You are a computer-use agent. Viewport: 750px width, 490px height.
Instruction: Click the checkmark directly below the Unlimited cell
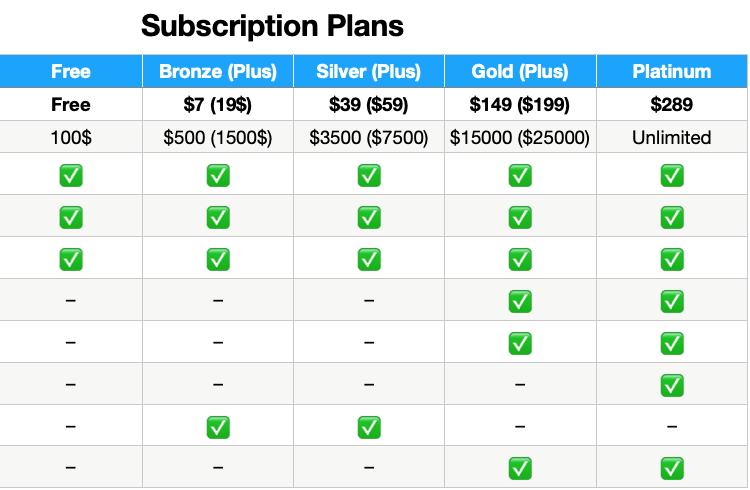point(672,176)
